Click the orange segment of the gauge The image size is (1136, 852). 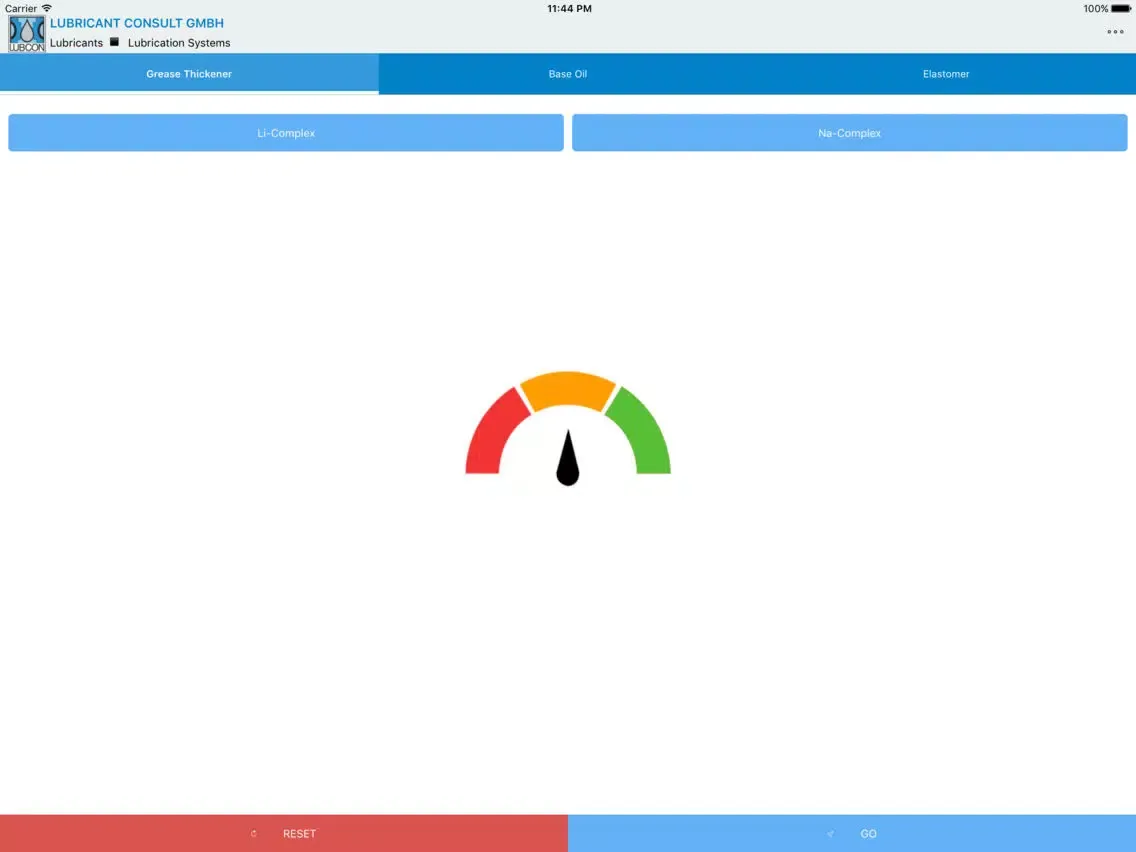click(x=568, y=390)
